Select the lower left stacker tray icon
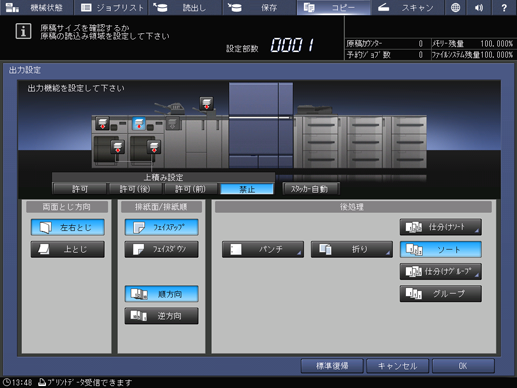This screenshot has width=517, height=388. (118, 147)
